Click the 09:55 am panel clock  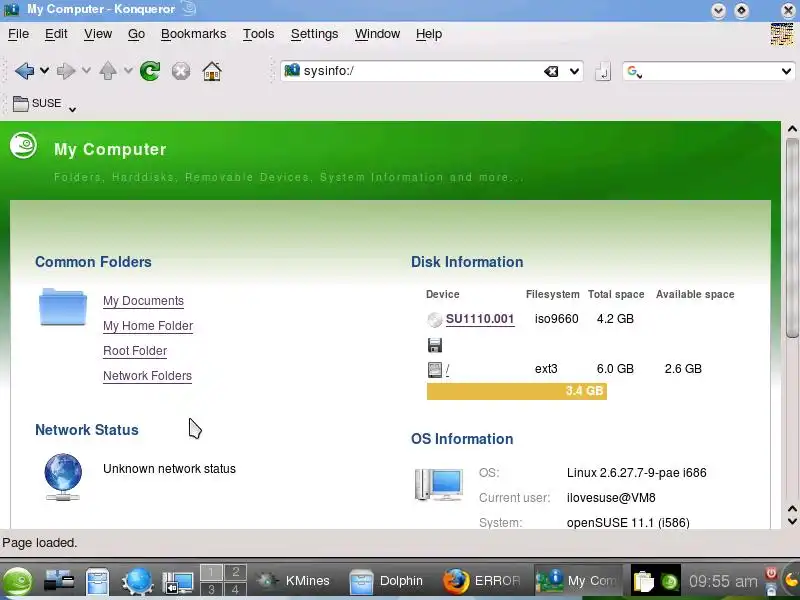tap(723, 581)
